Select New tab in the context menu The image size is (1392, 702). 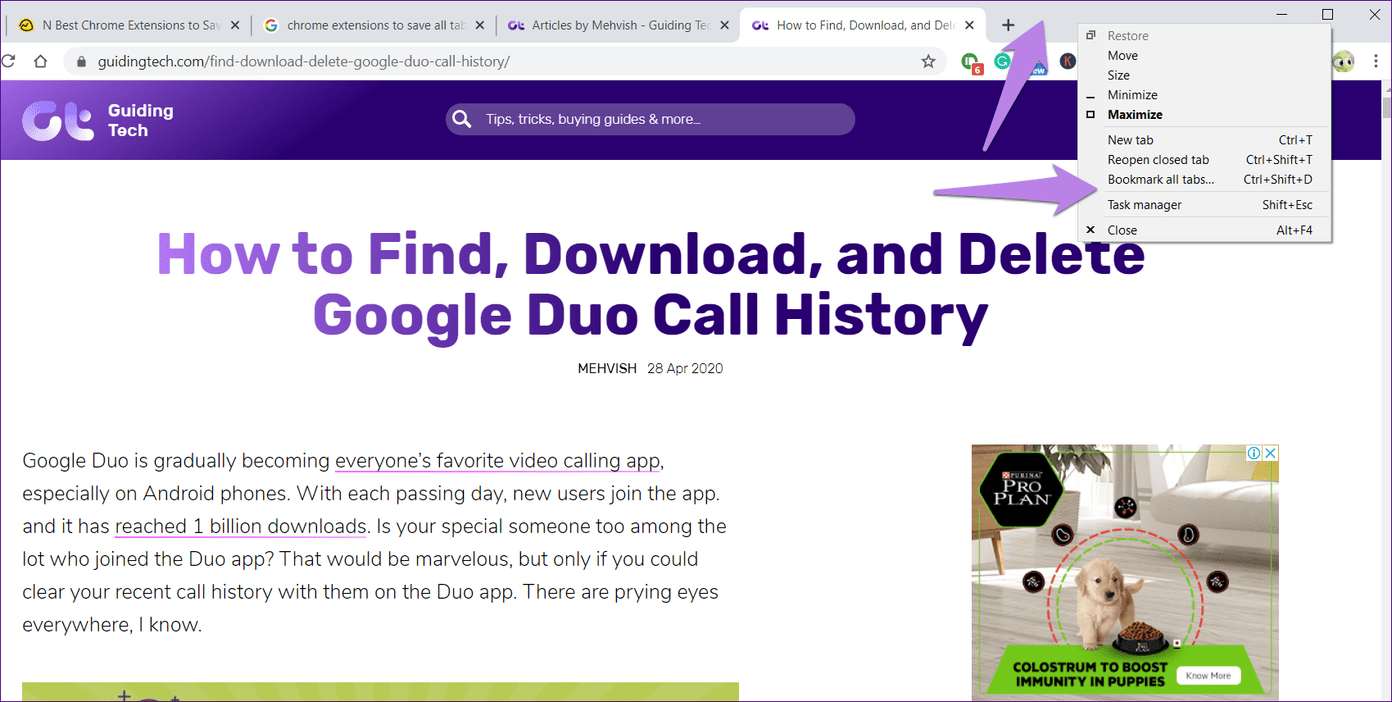tap(1204, 140)
